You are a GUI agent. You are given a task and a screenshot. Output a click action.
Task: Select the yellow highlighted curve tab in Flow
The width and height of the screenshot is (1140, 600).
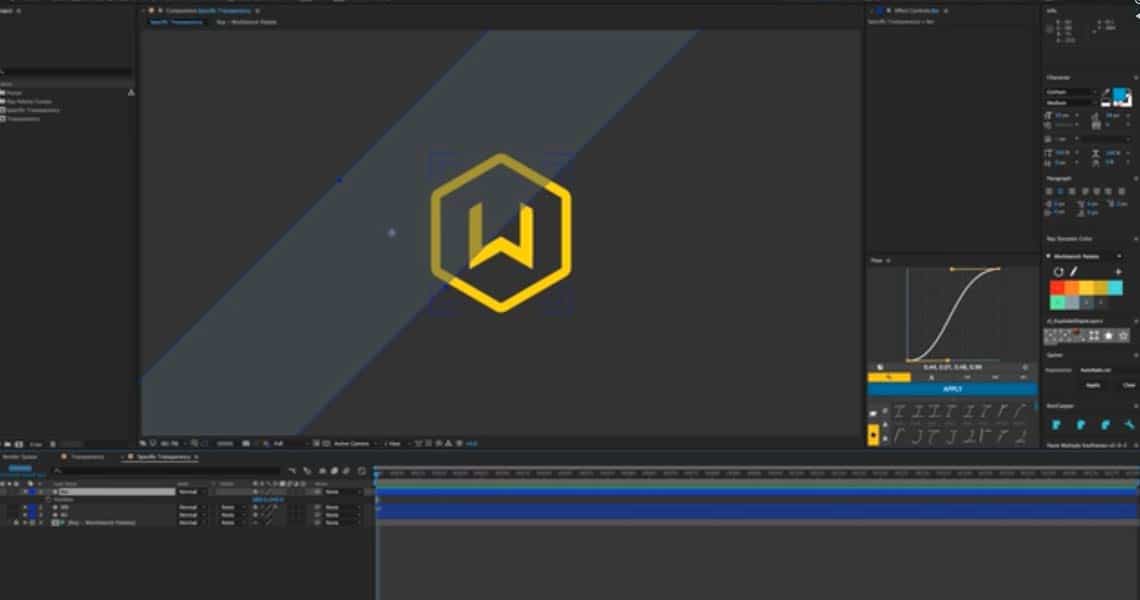(889, 377)
